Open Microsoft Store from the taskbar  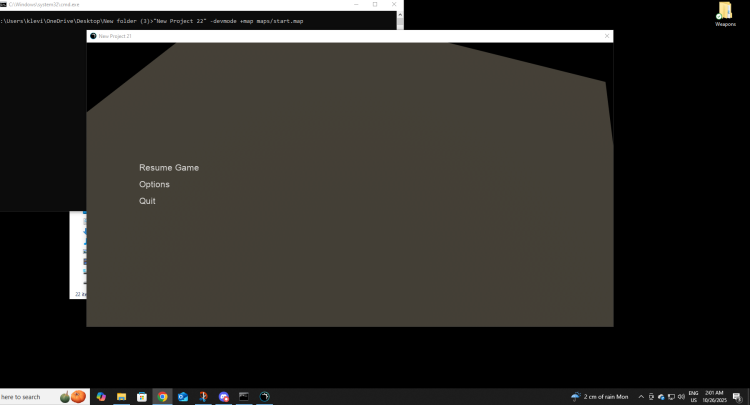tap(142, 396)
